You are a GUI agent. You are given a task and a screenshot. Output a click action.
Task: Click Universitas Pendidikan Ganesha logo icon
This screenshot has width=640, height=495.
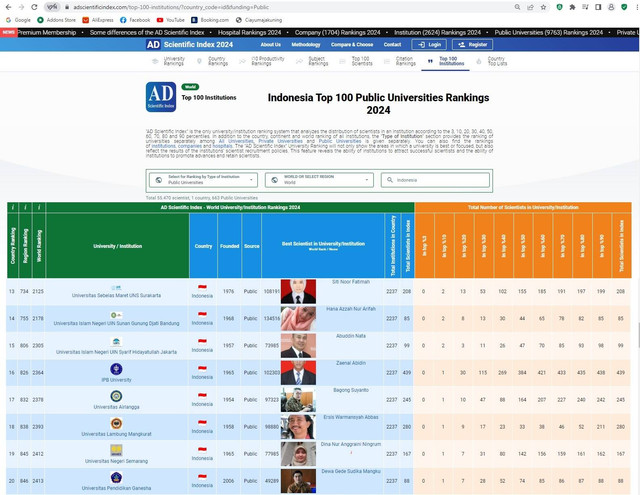[116, 477]
